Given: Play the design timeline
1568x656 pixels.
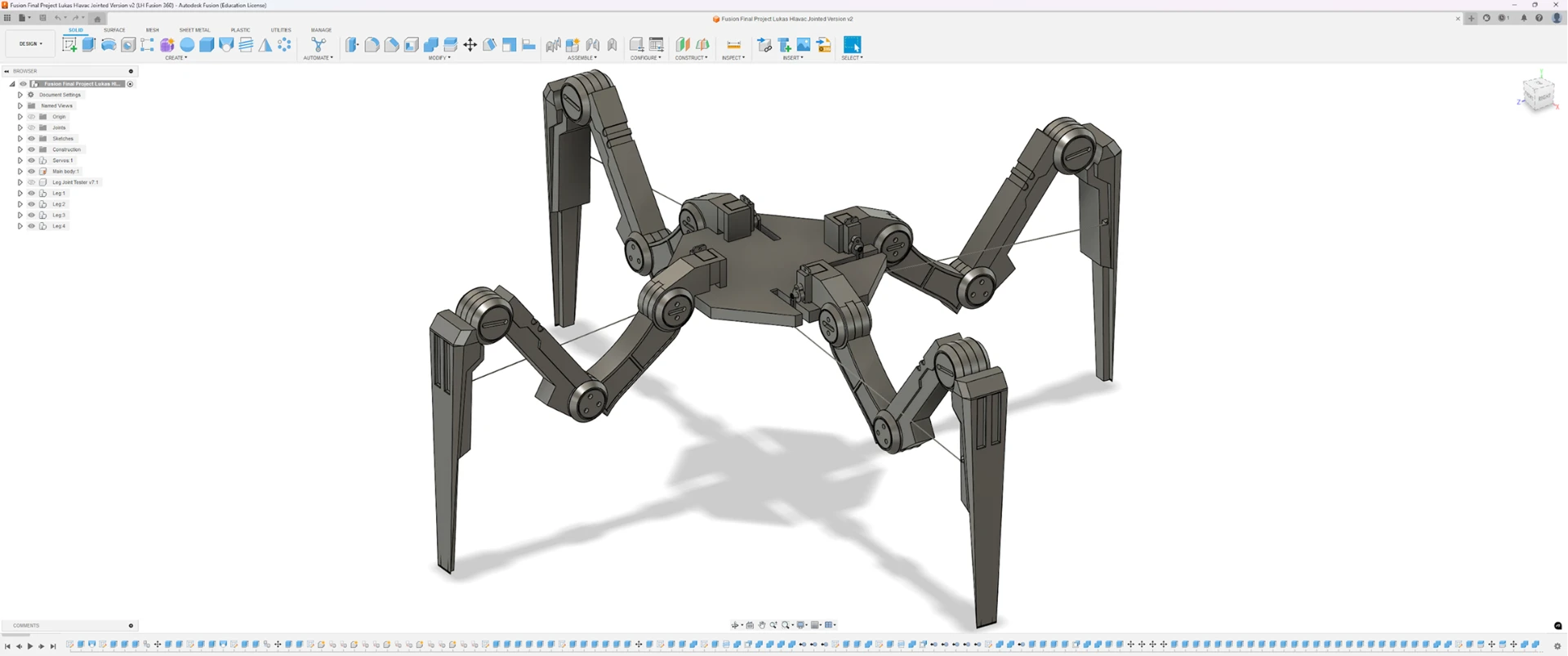Looking at the screenshot, I should click(30, 646).
